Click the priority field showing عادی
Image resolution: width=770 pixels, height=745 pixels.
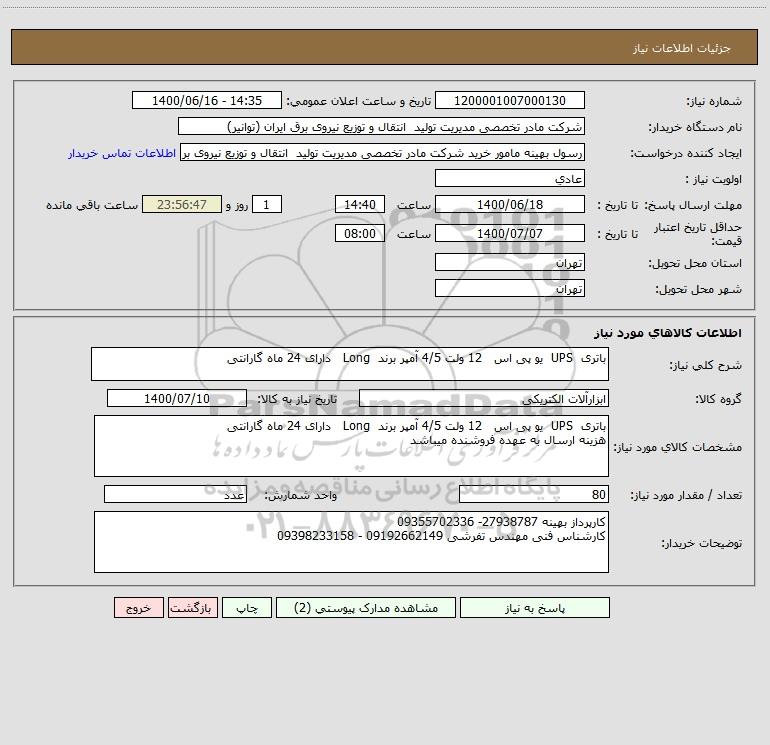pyautogui.click(x=510, y=178)
